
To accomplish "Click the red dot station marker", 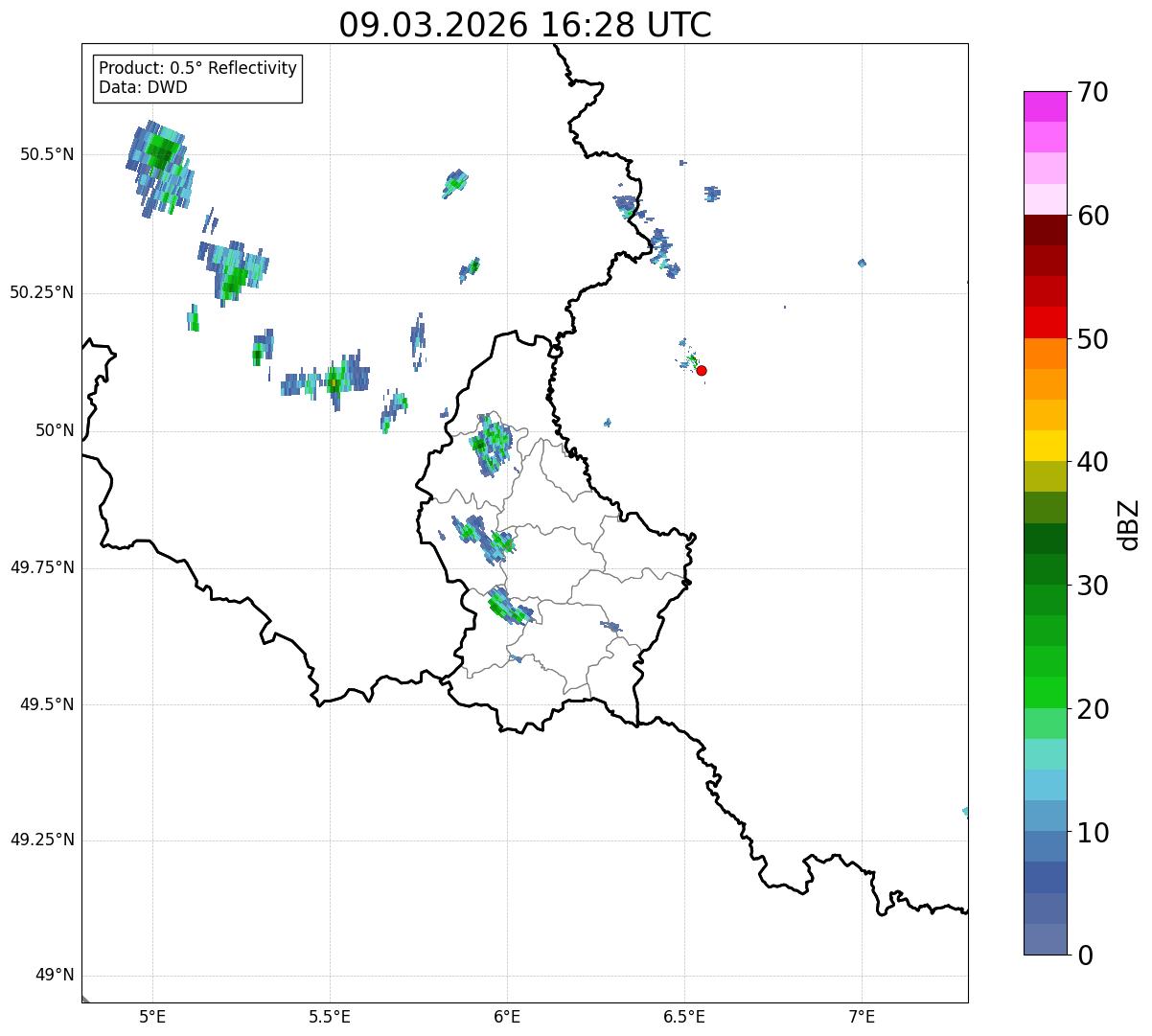I will tap(702, 370).
